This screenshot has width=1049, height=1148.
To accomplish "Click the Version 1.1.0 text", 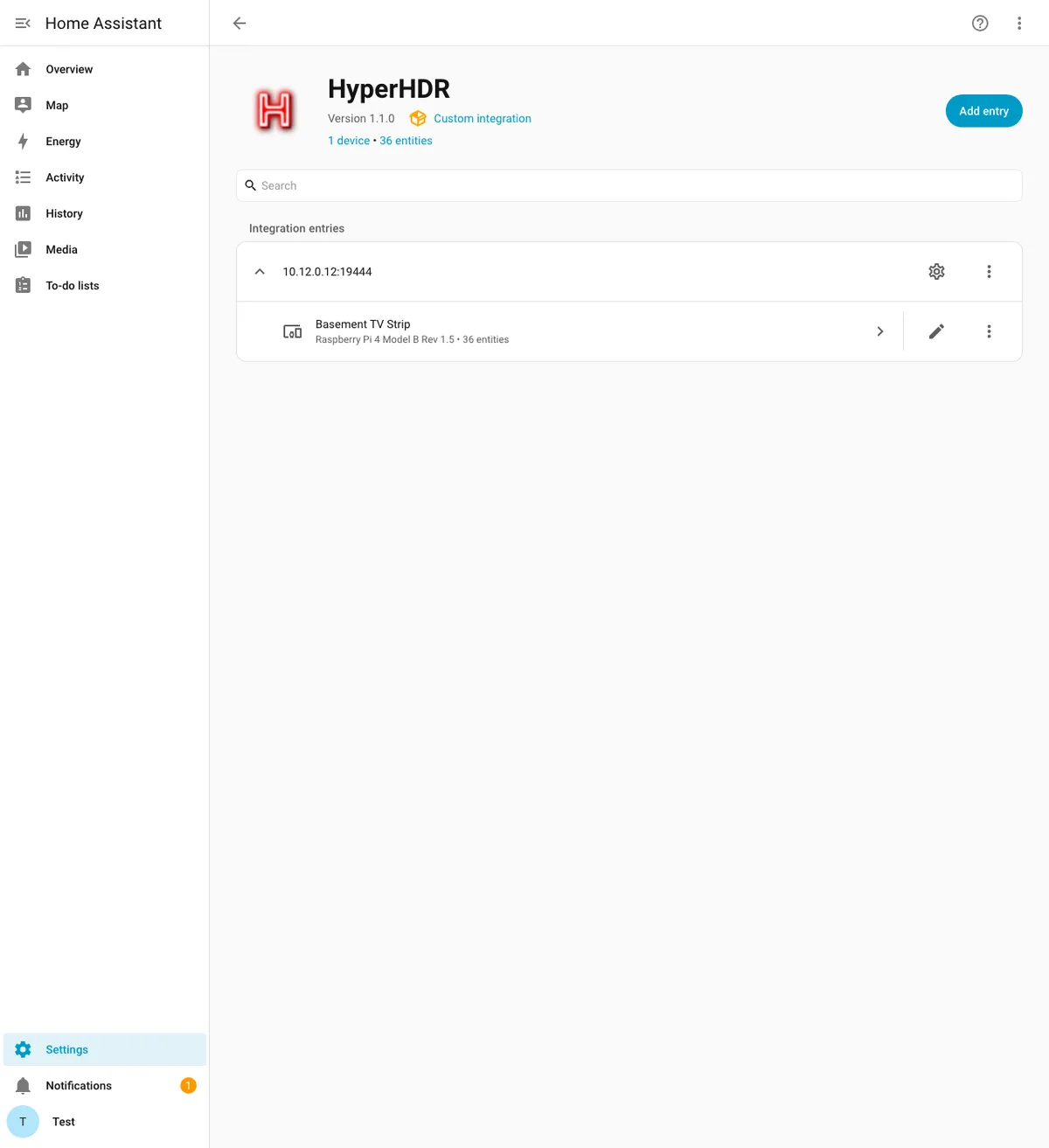I will [361, 118].
